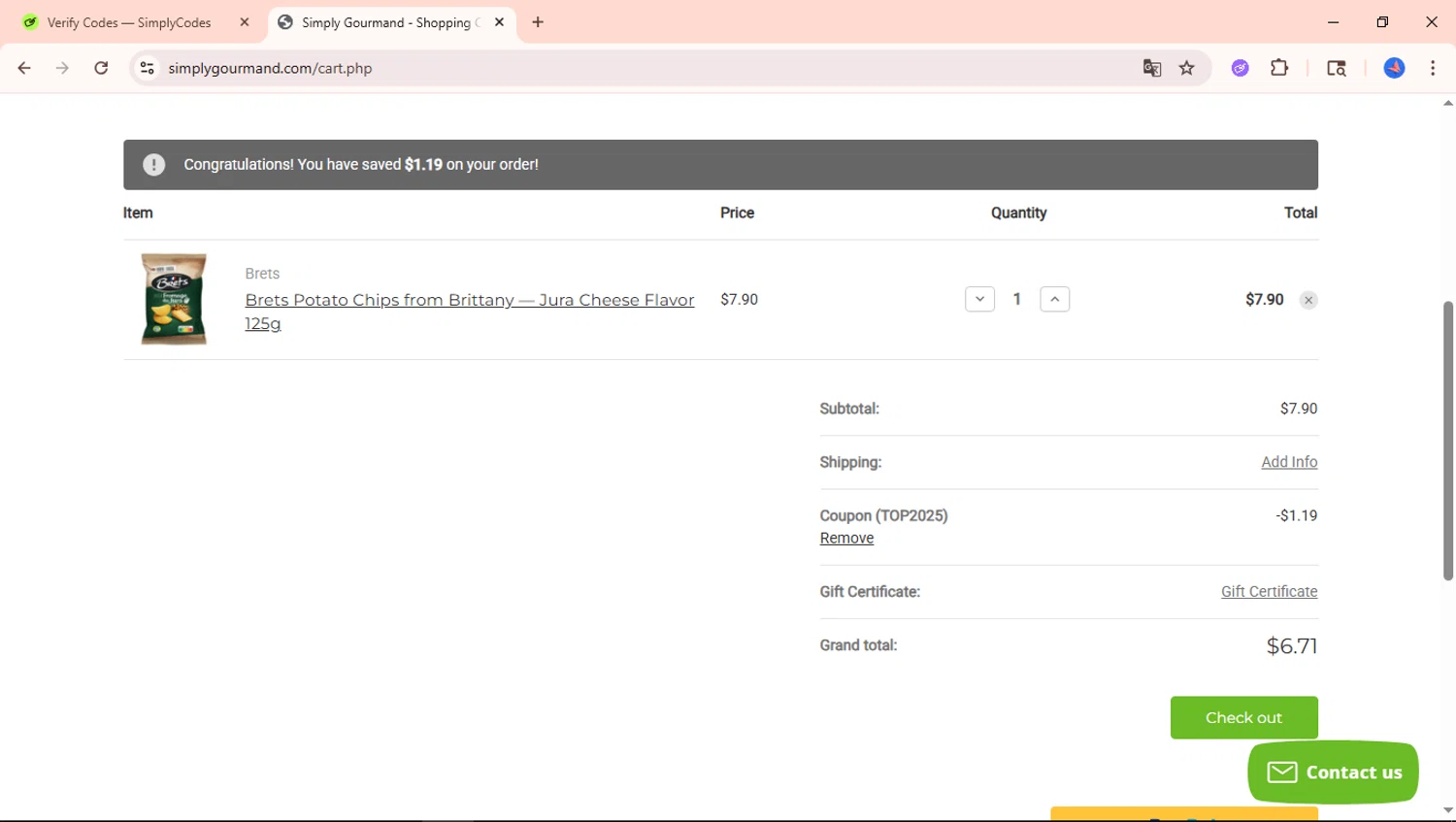Restore down the Chrome window

(x=1382, y=22)
